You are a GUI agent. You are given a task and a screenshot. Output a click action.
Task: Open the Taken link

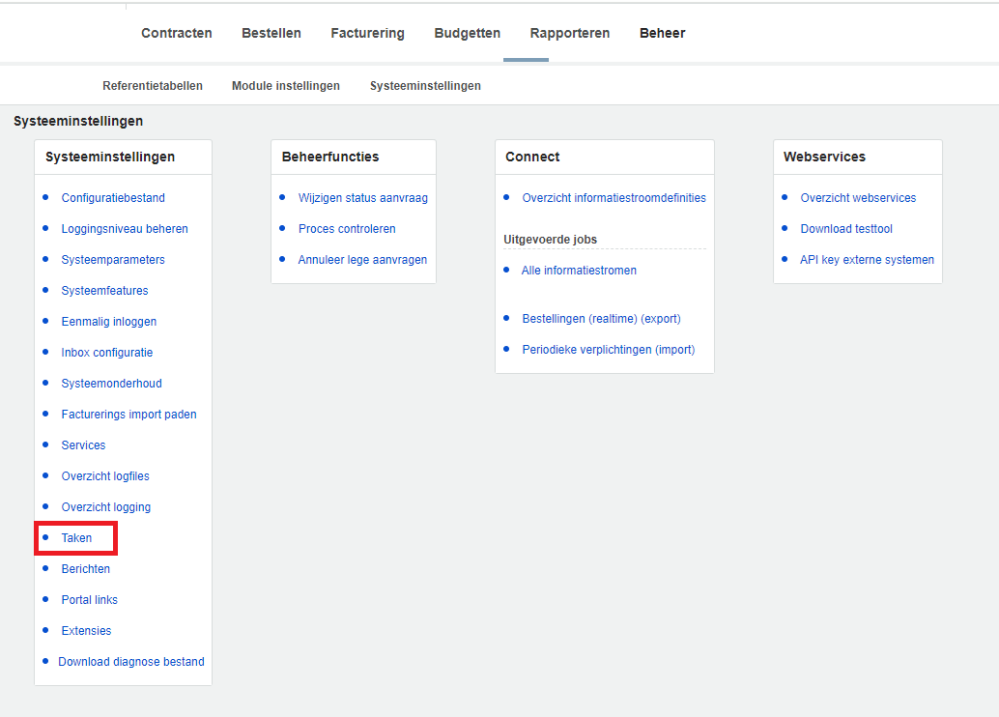coord(76,538)
